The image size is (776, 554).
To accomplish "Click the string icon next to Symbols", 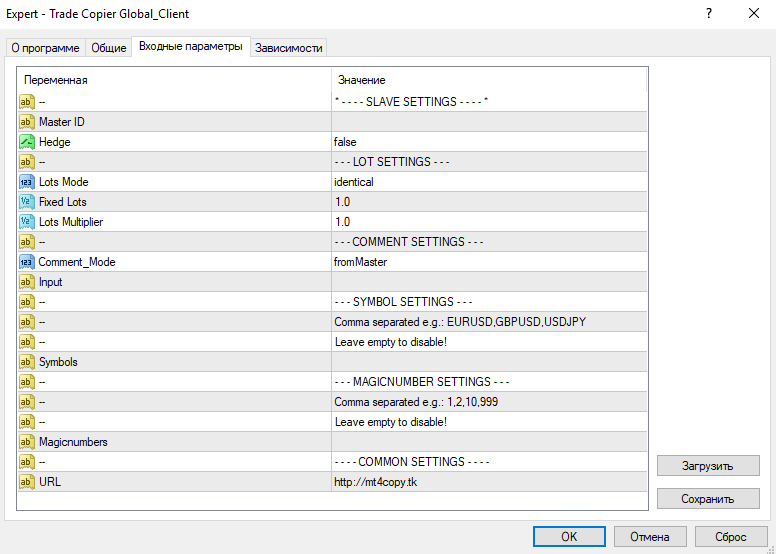I will click(x=27, y=362).
